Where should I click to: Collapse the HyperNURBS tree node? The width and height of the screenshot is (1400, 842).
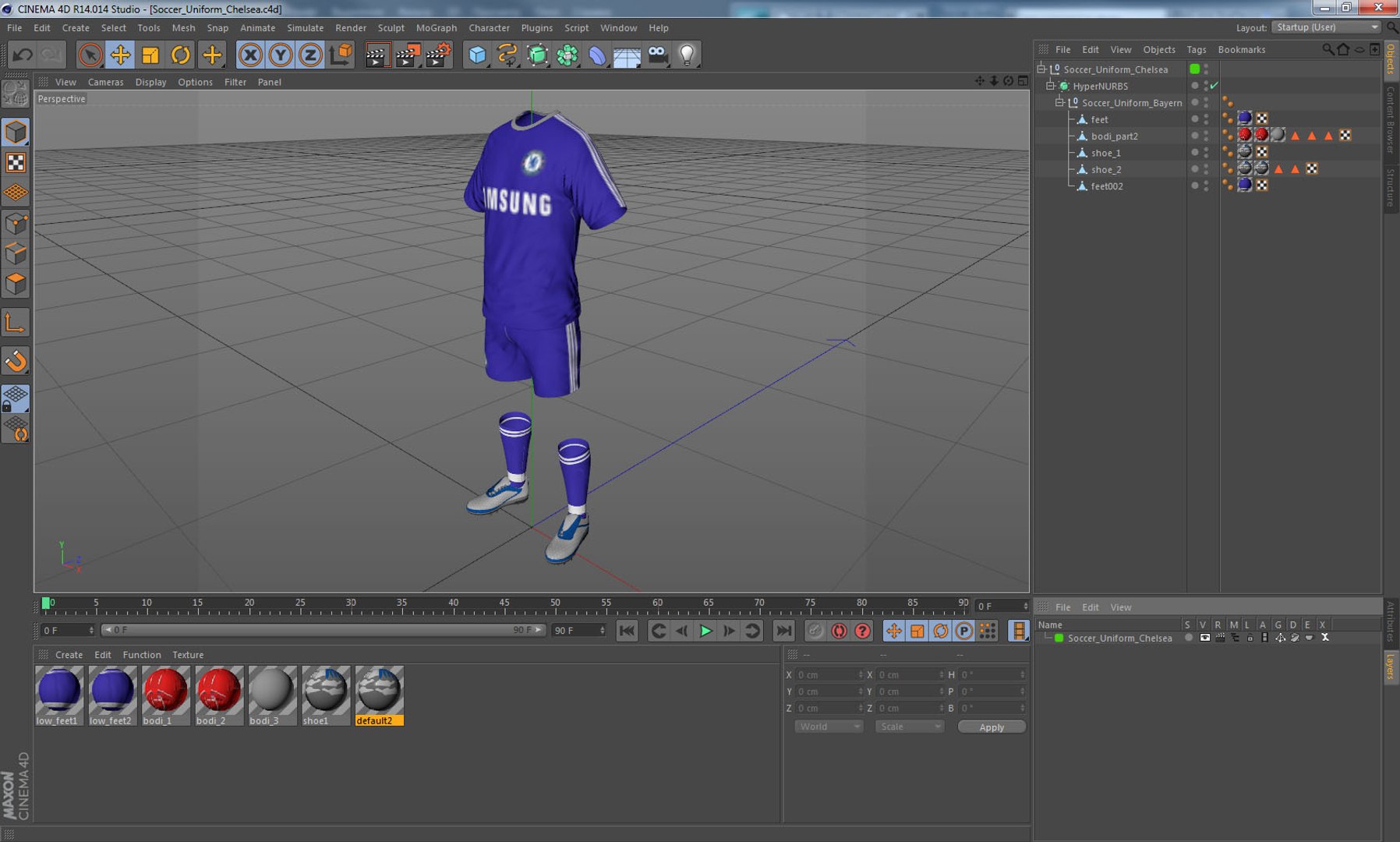(1050, 86)
